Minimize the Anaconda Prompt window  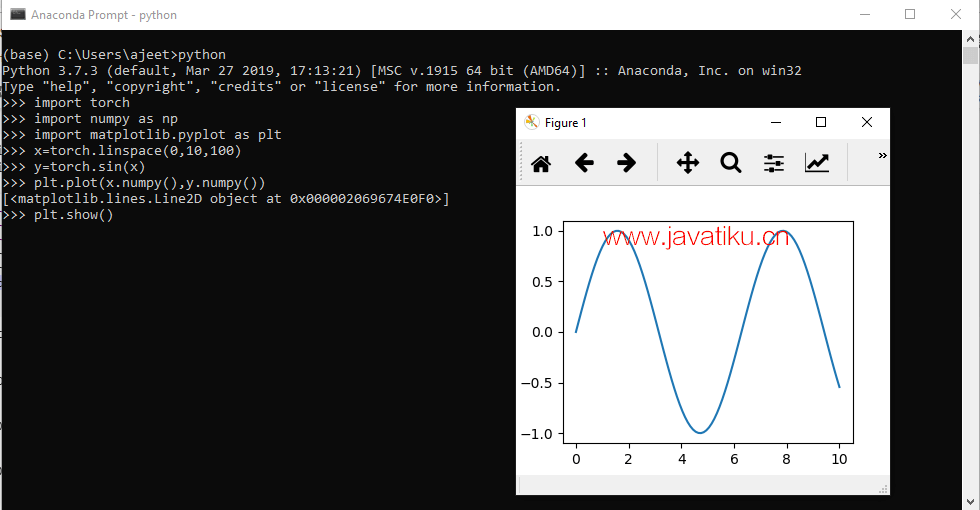coord(865,14)
